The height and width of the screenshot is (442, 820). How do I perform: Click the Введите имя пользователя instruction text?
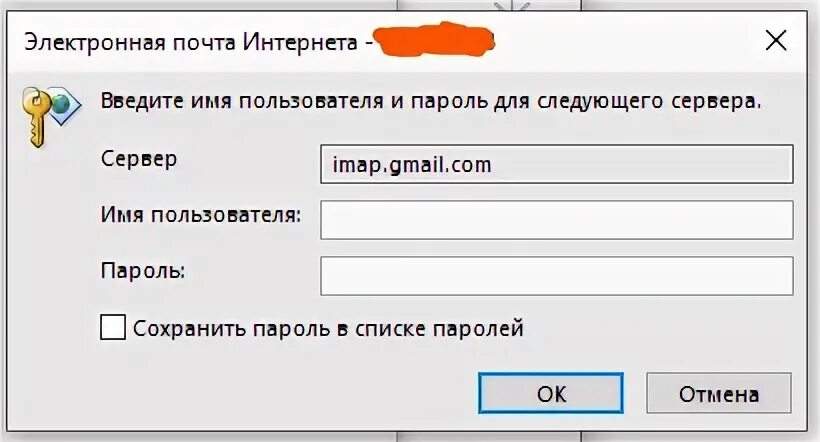coord(431,100)
